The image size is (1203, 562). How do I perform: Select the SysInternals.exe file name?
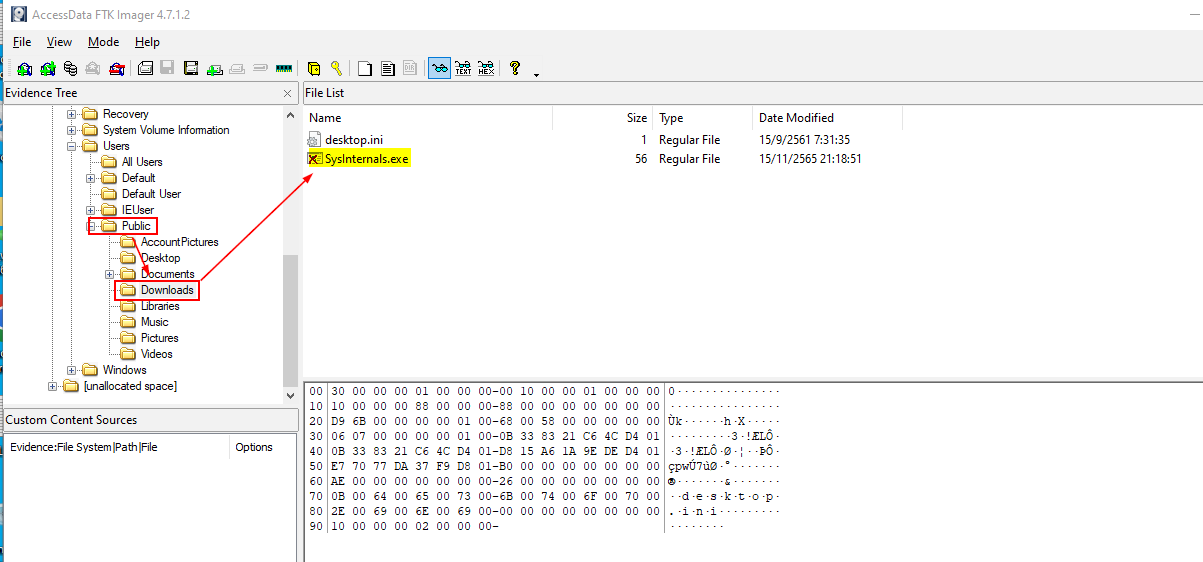coord(367,159)
